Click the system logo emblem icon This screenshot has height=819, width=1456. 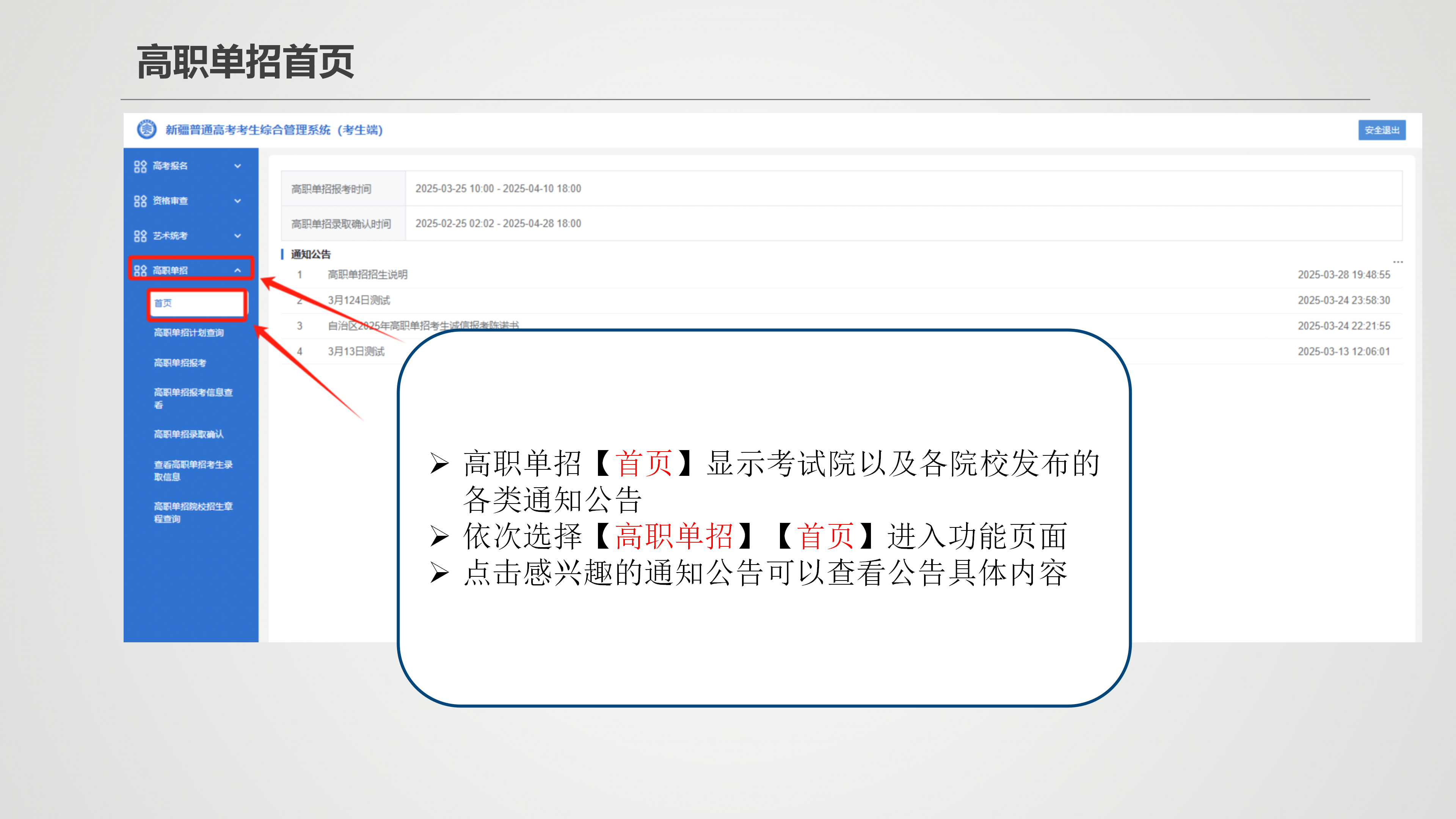coord(146,129)
